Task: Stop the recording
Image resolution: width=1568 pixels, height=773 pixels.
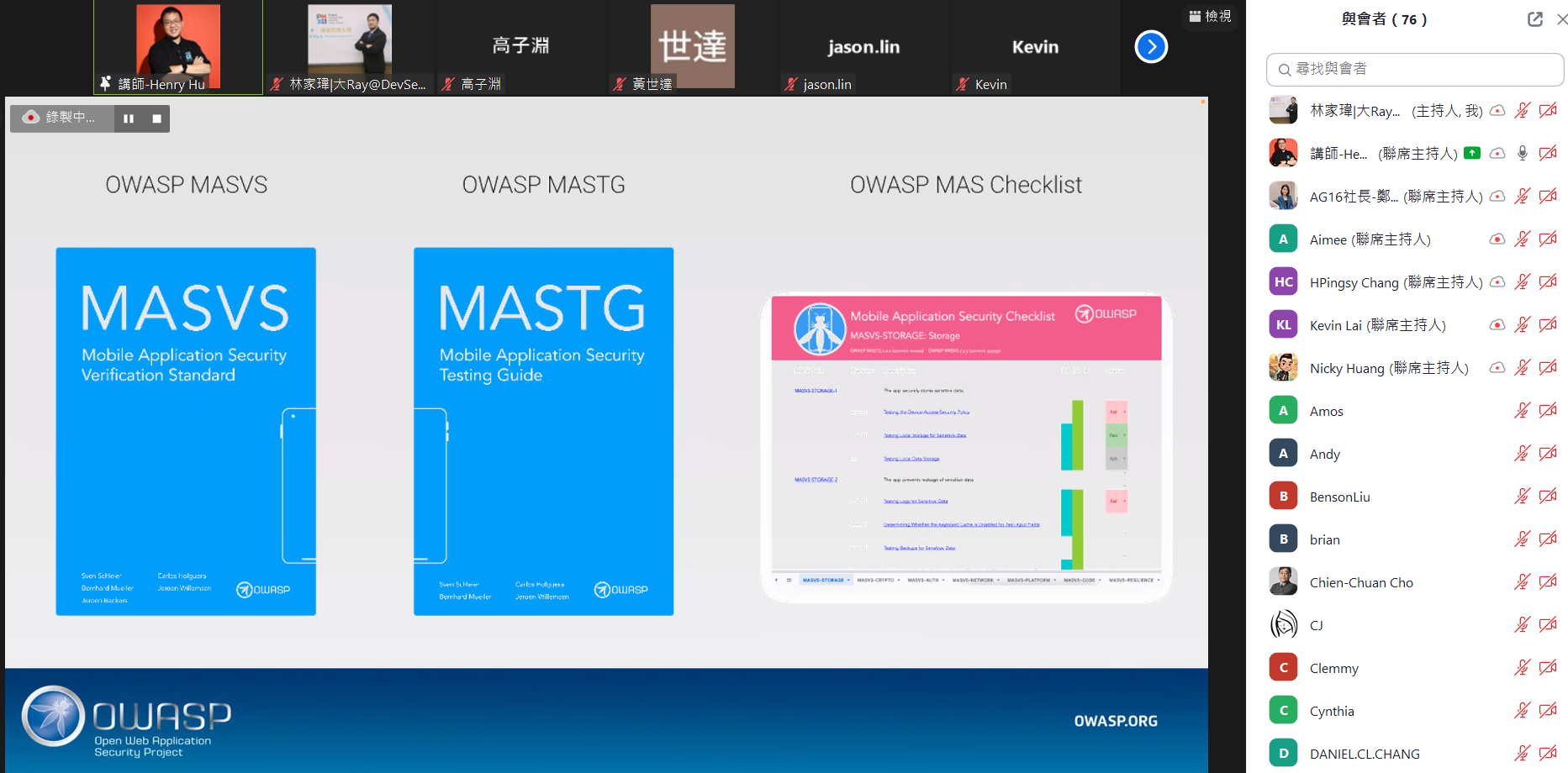Action: click(156, 118)
